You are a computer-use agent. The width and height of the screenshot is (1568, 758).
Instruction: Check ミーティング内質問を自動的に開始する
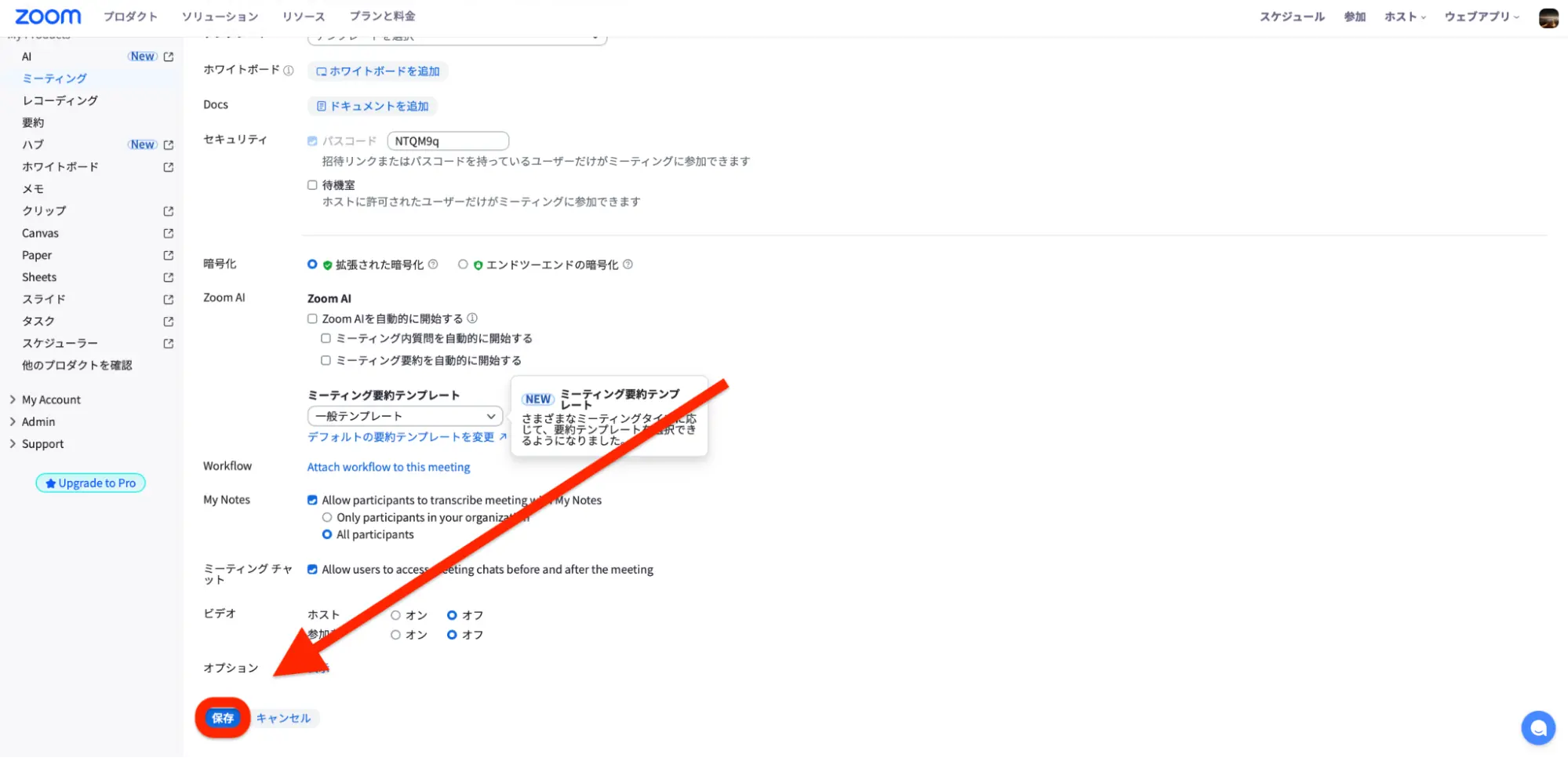pyautogui.click(x=326, y=338)
